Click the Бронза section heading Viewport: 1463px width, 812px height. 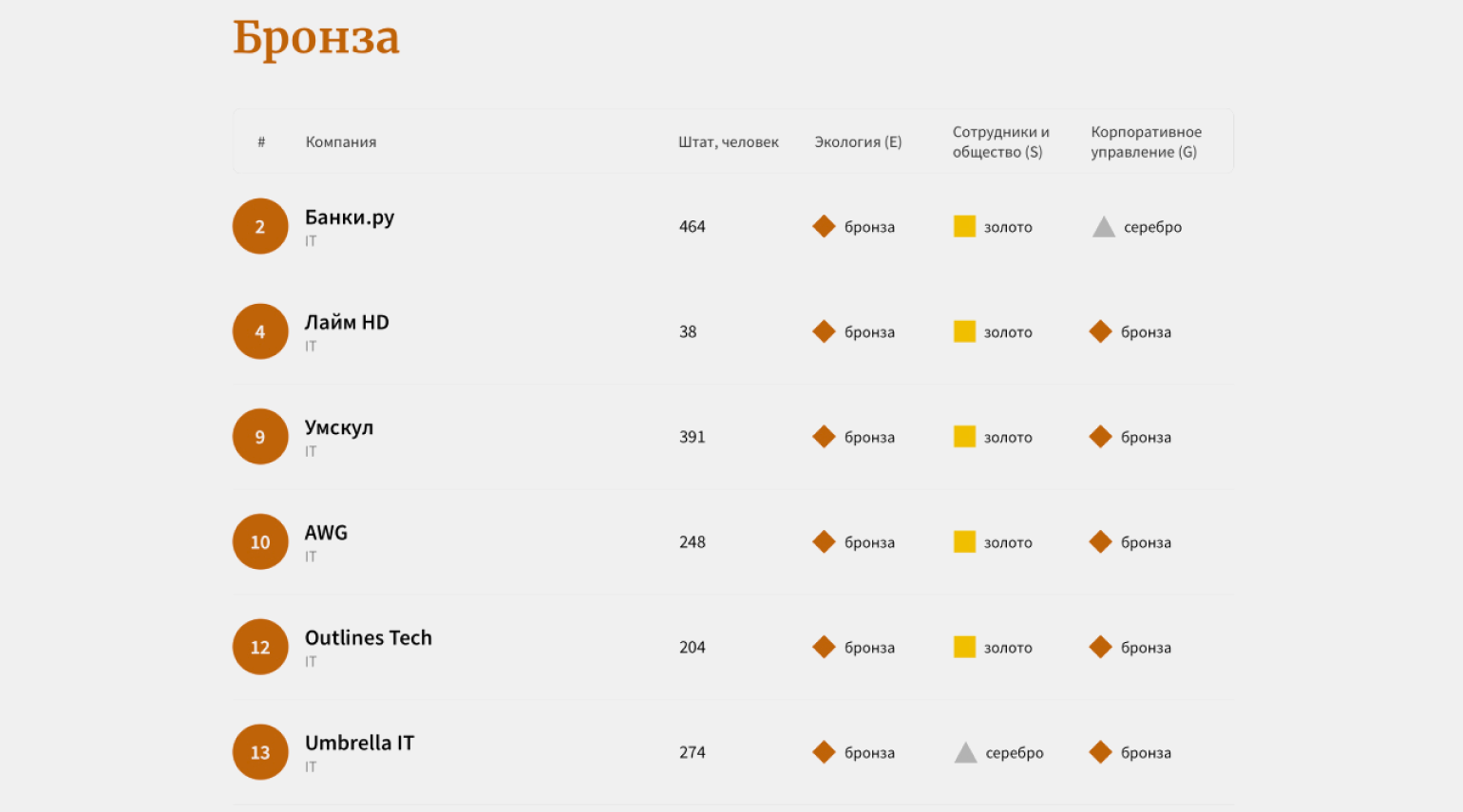pos(316,38)
